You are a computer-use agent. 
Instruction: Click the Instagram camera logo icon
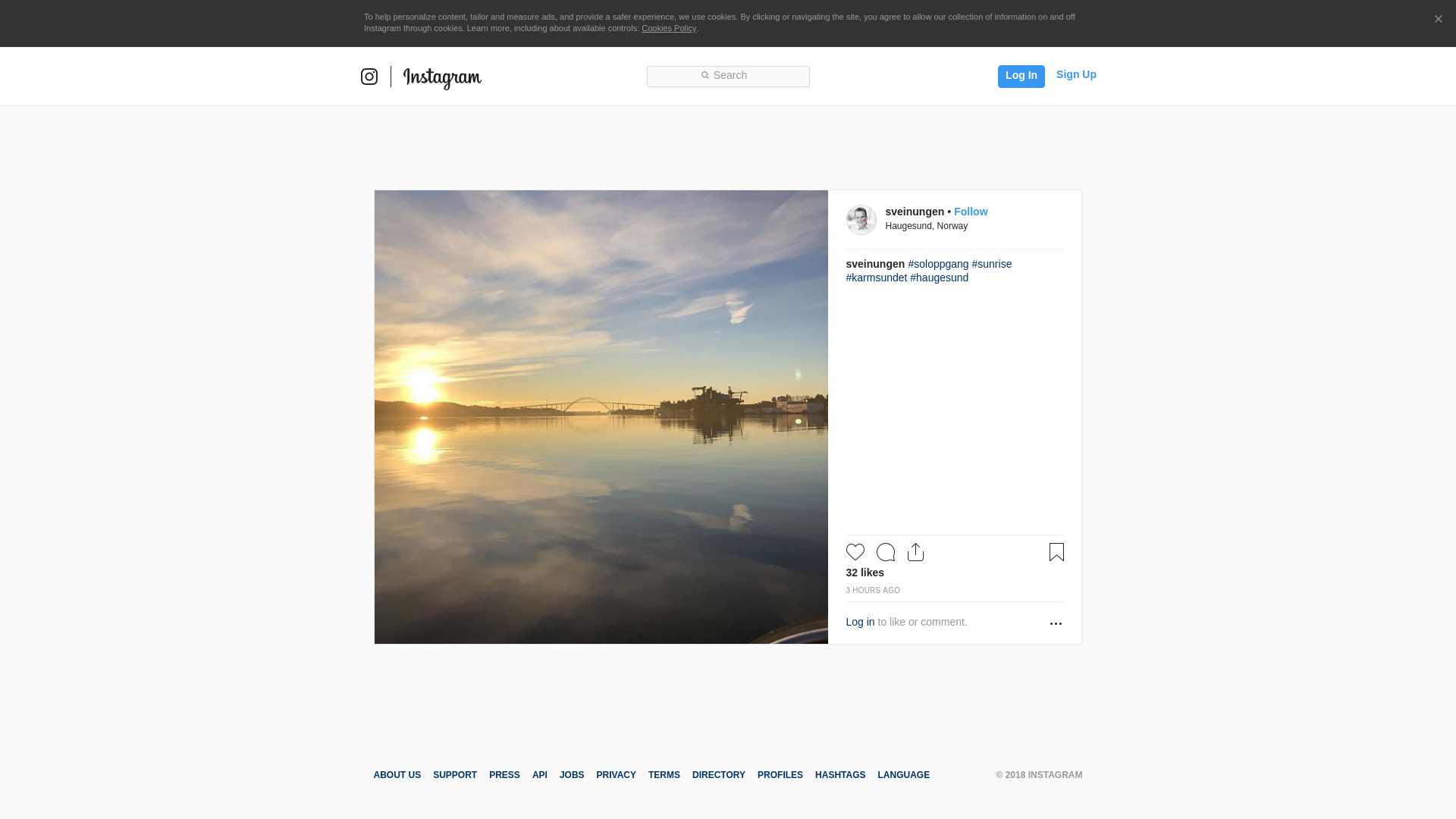(369, 77)
